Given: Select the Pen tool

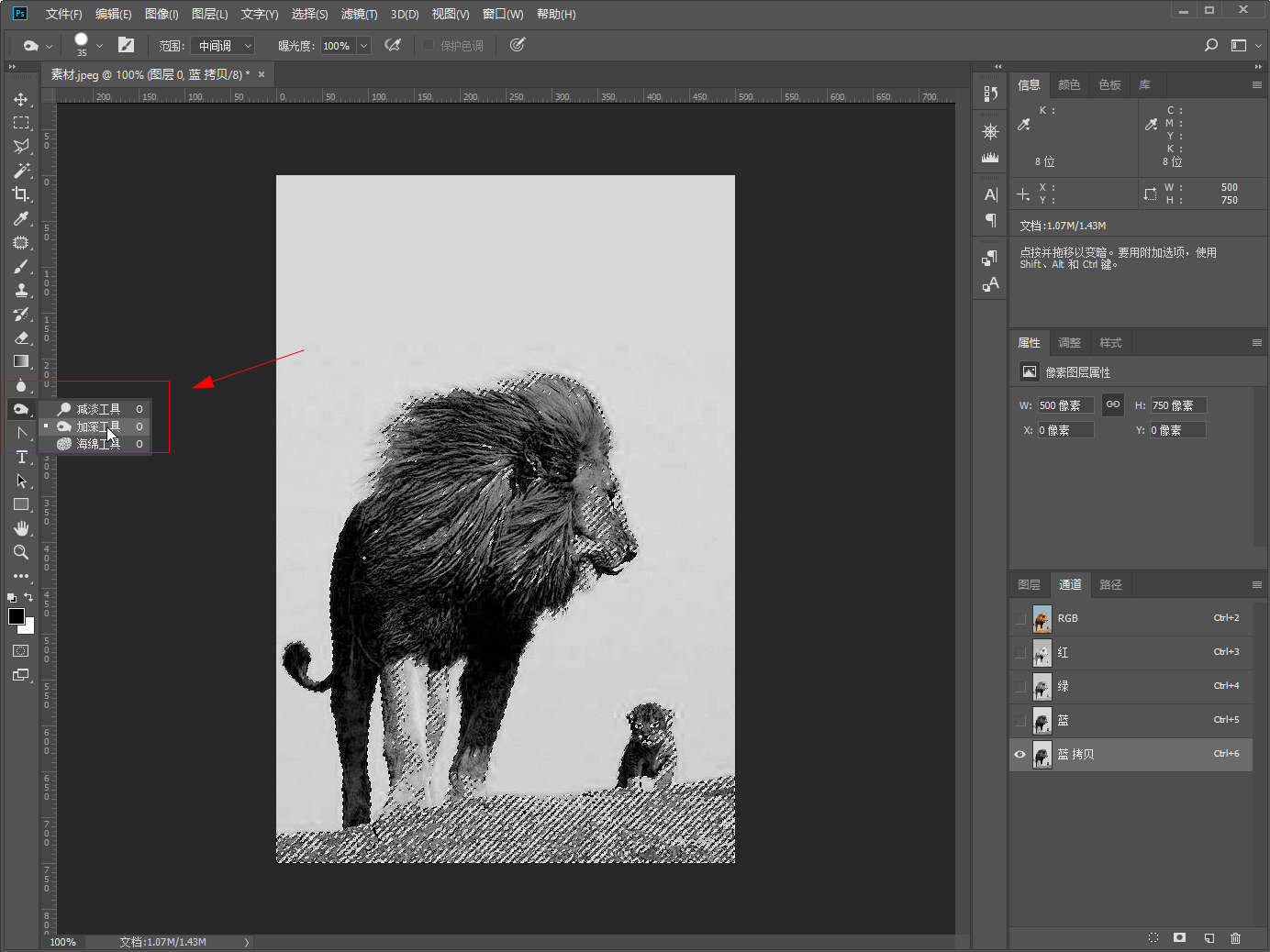Looking at the screenshot, I should [x=21, y=433].
